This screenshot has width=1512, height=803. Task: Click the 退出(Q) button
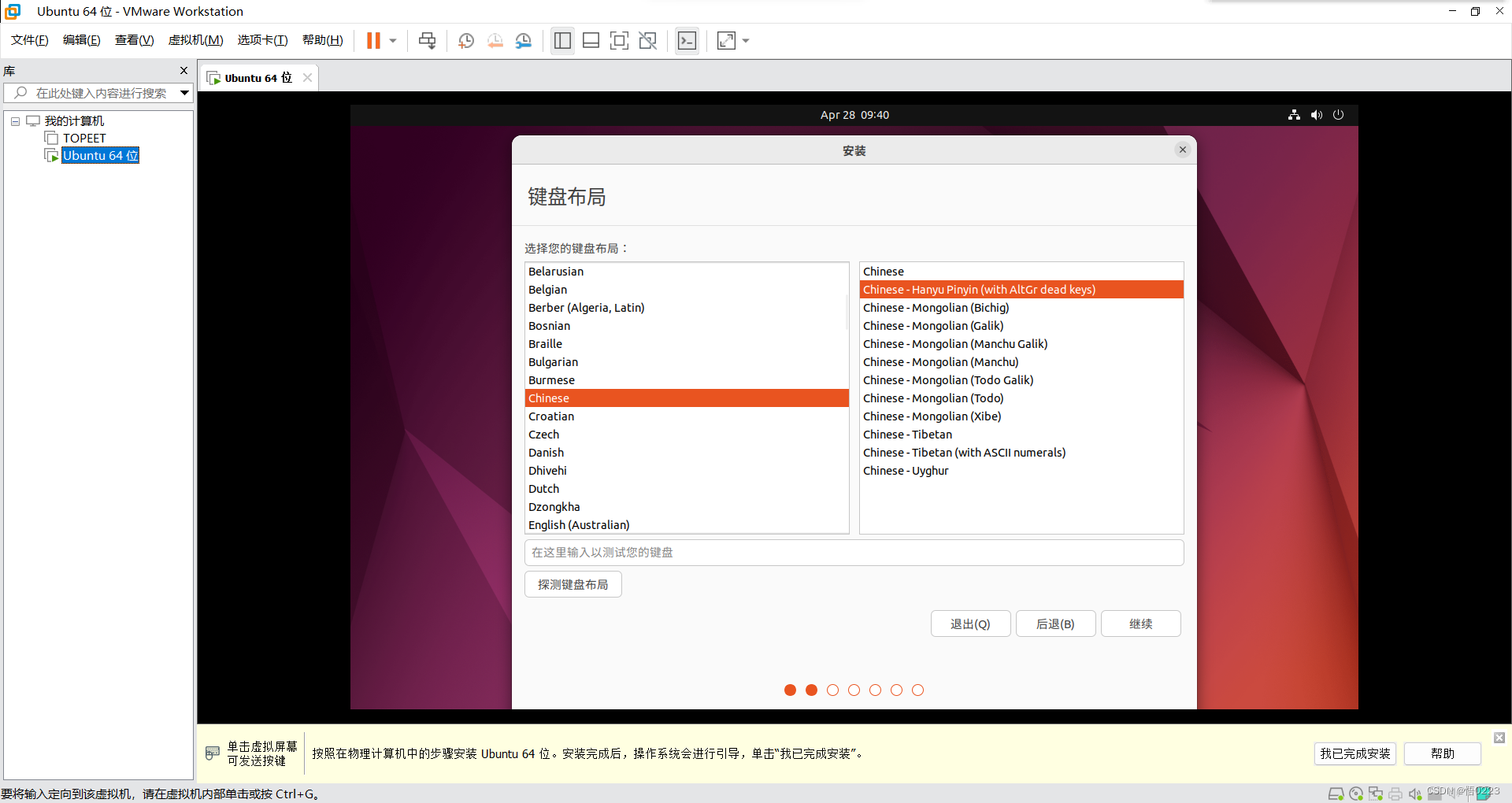(x=970, y=624)
